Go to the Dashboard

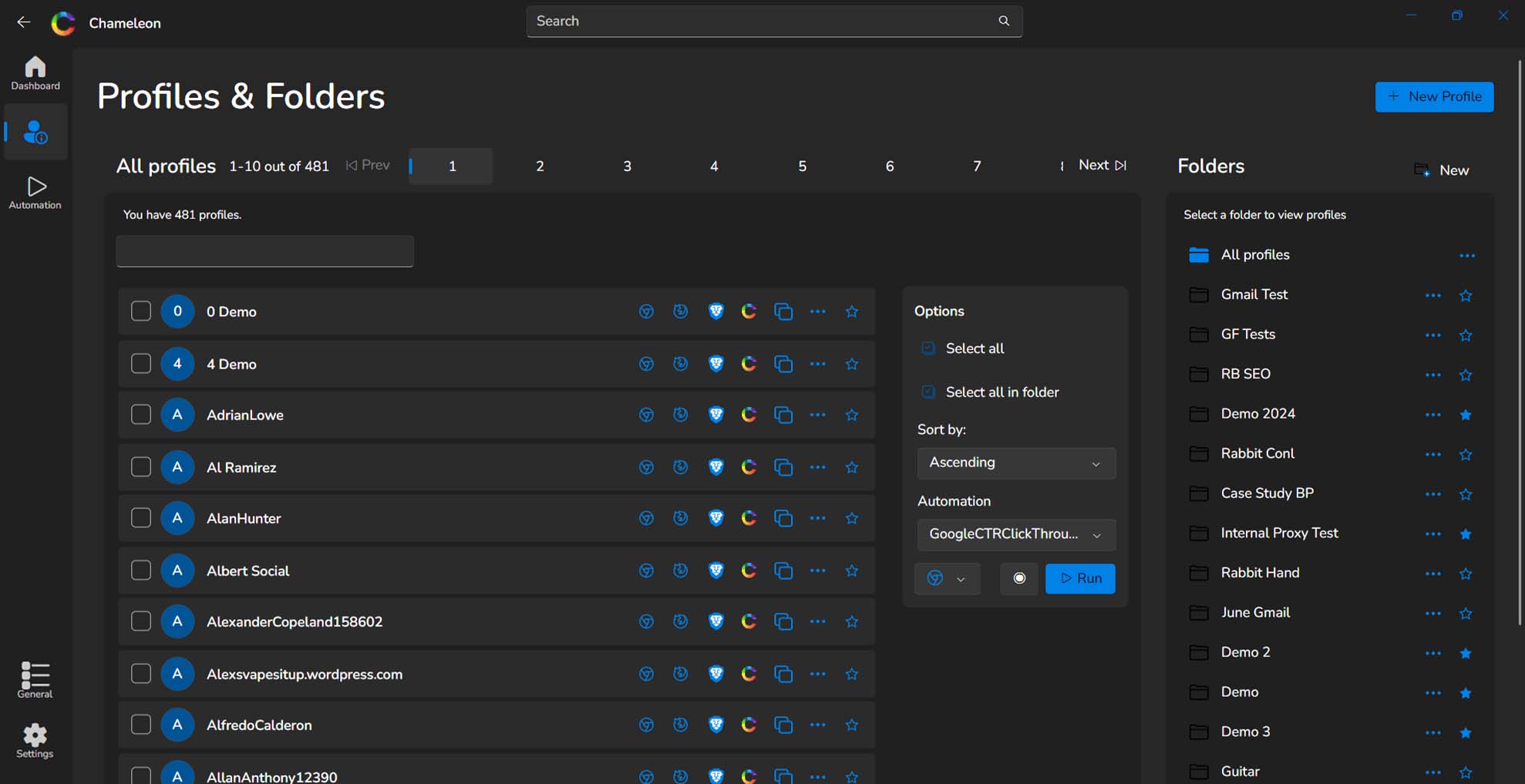point(35,73)
